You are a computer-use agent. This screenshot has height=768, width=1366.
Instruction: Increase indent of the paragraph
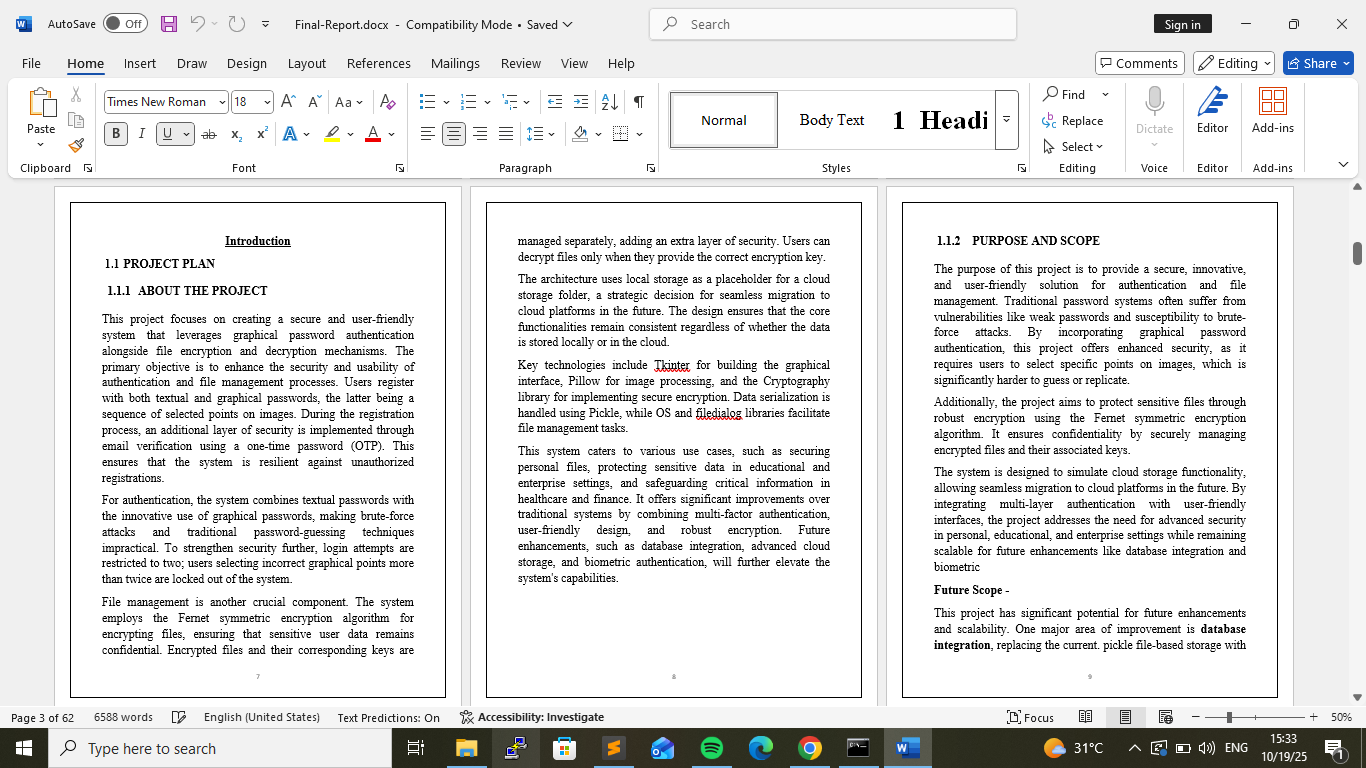click(x=581, y=102)
